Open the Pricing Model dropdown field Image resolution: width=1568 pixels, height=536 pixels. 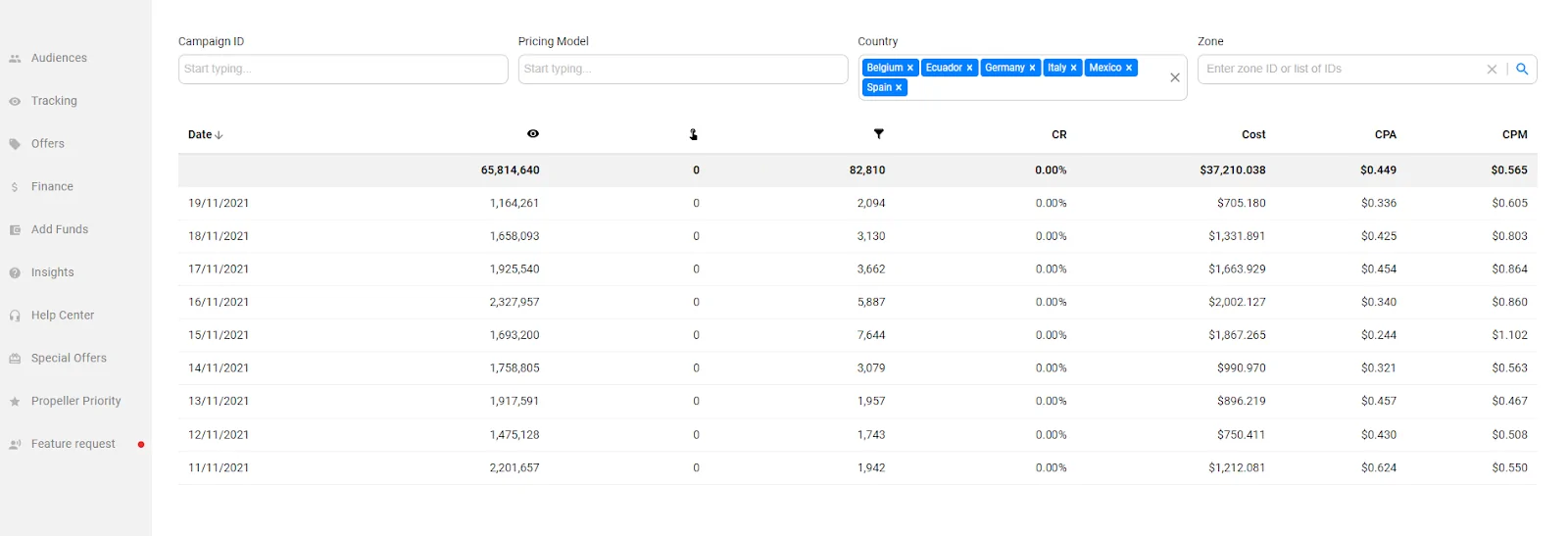click(682, 70)
